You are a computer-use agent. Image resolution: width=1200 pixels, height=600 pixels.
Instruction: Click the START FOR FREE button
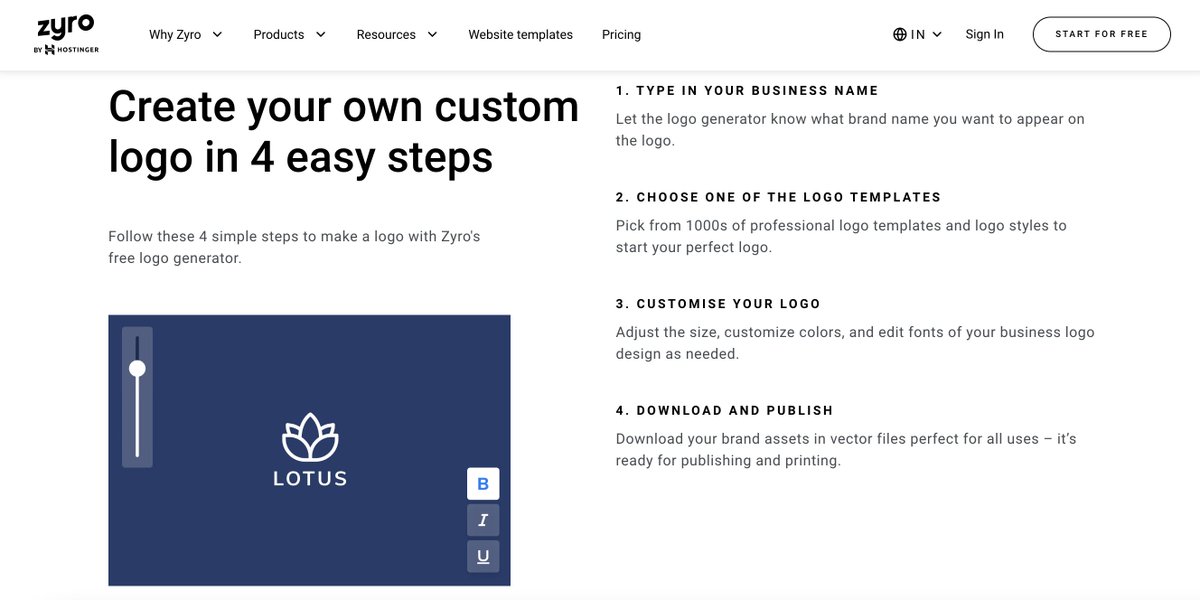click(1102, 34)
